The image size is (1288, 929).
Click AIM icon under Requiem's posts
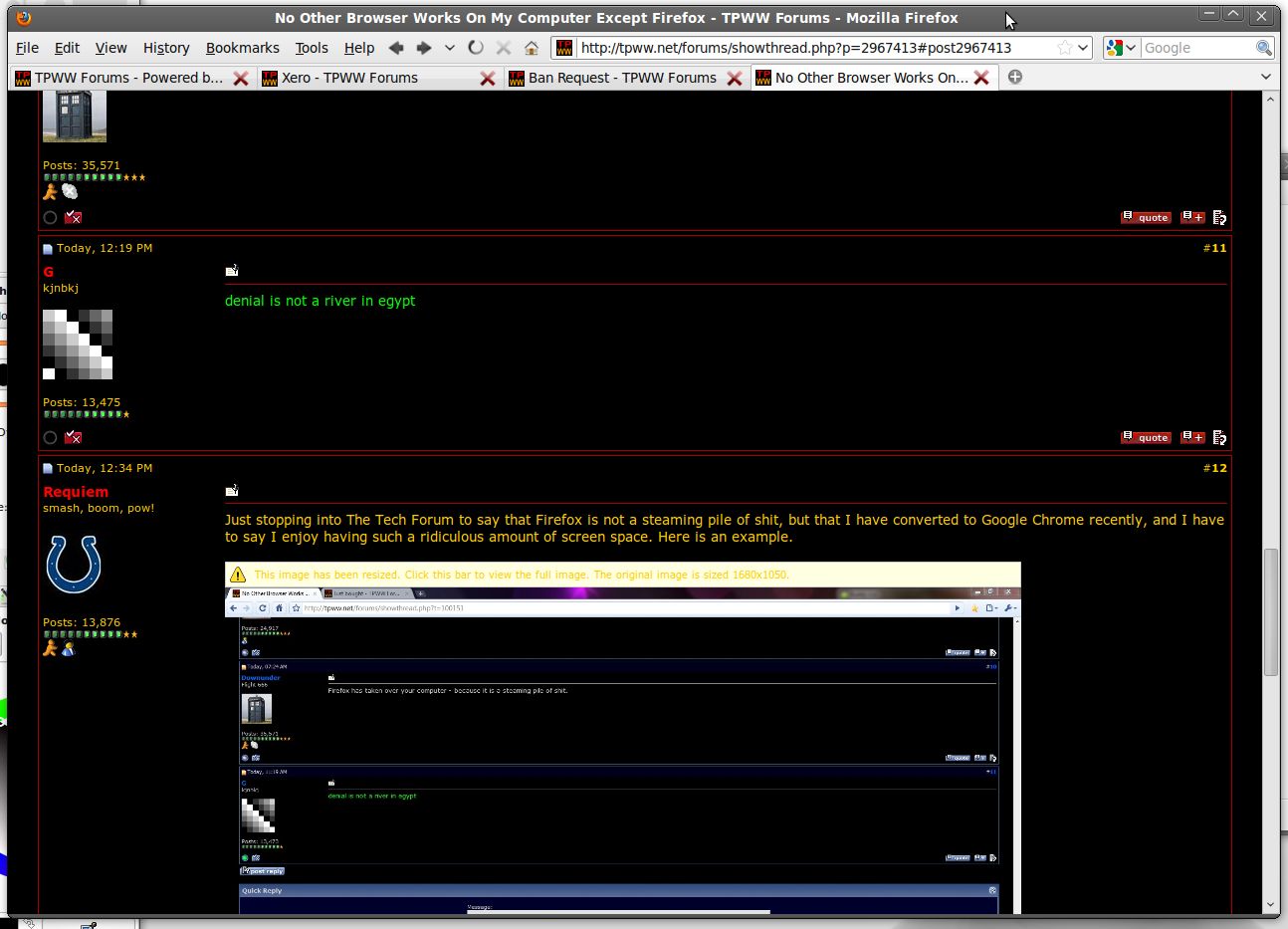[x=50, y=648]
